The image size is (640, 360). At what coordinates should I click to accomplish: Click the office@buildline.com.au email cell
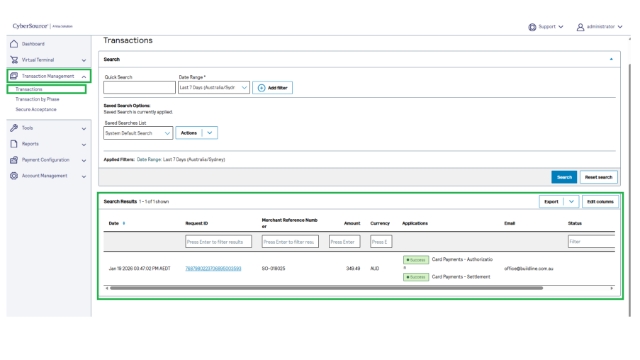click(529, 268)
